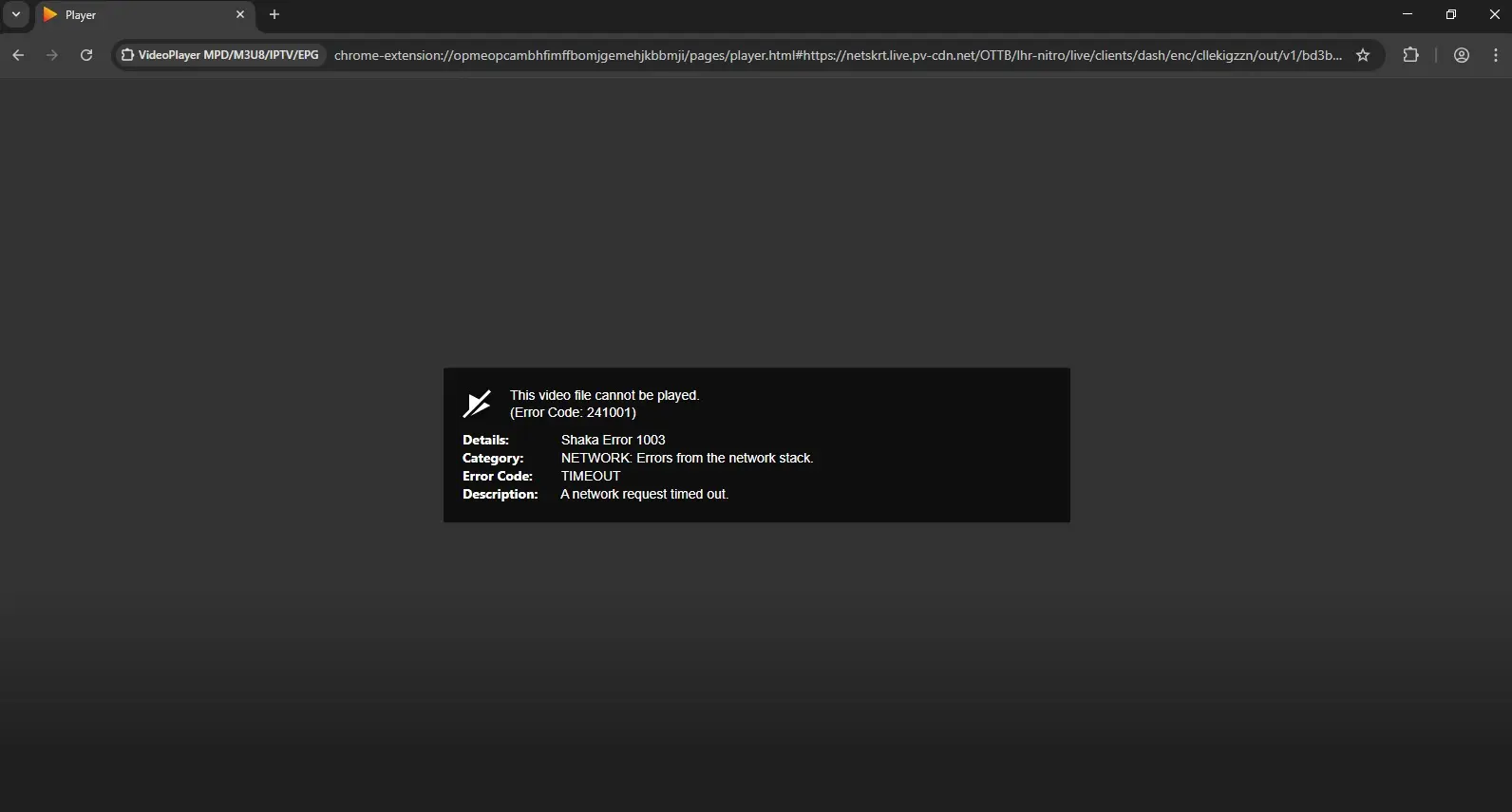Click the 'Category:' label
This screenshot has height=812, width=1512.
click(x=493, y=458)
